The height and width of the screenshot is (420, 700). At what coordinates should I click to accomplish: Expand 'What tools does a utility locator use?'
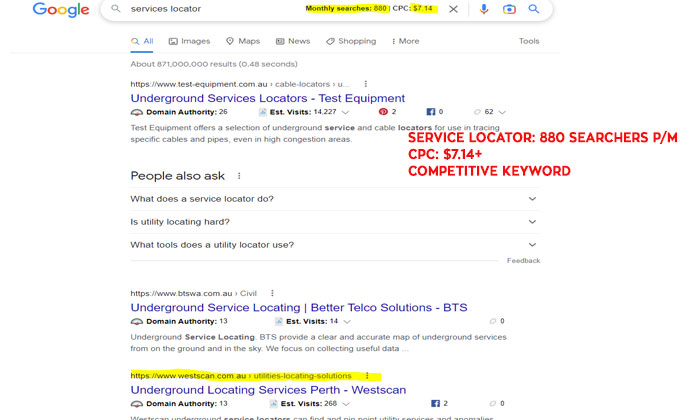(334, 245)
